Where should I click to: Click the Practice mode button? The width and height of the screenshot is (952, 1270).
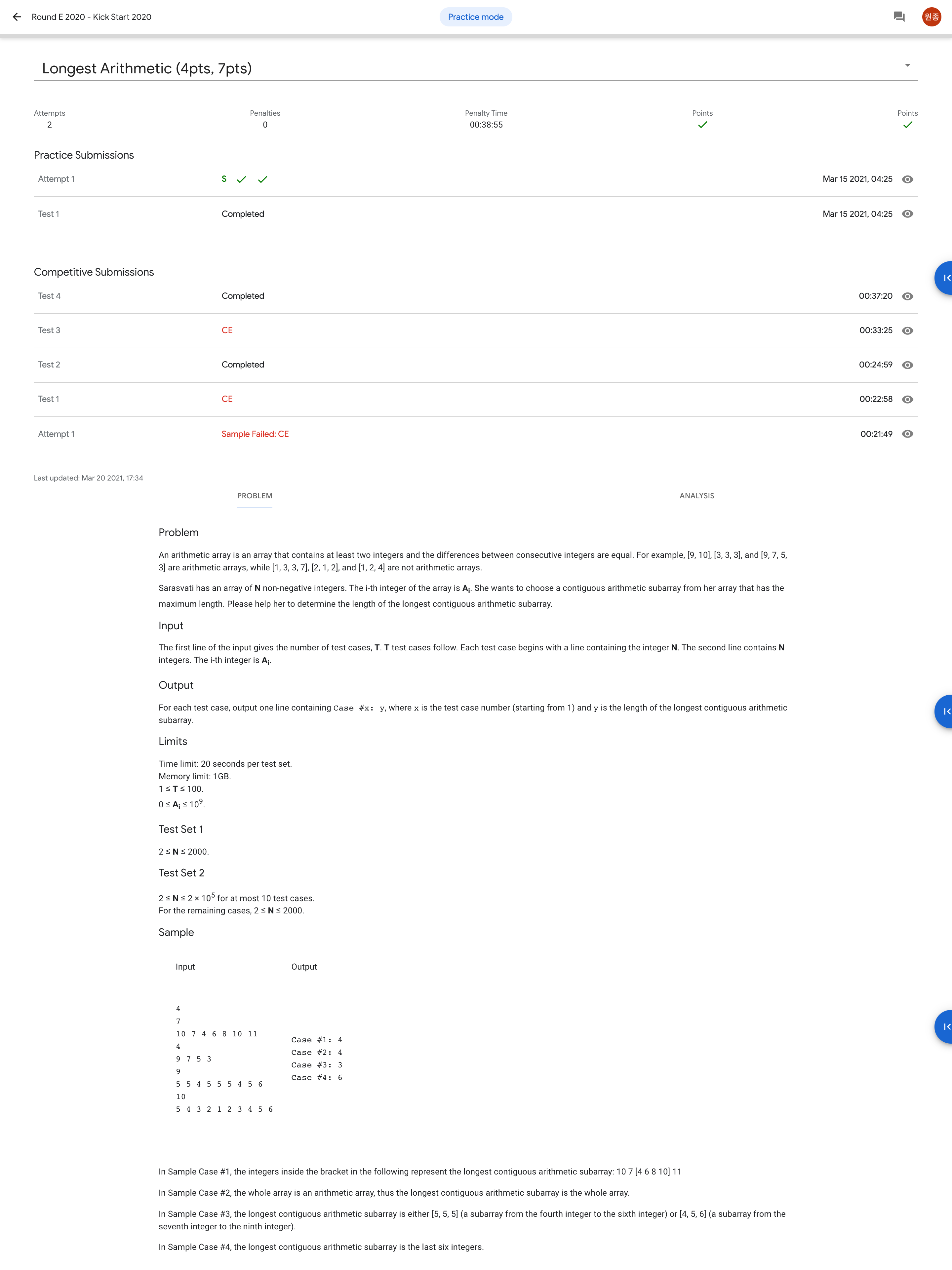tap(475, 17)
